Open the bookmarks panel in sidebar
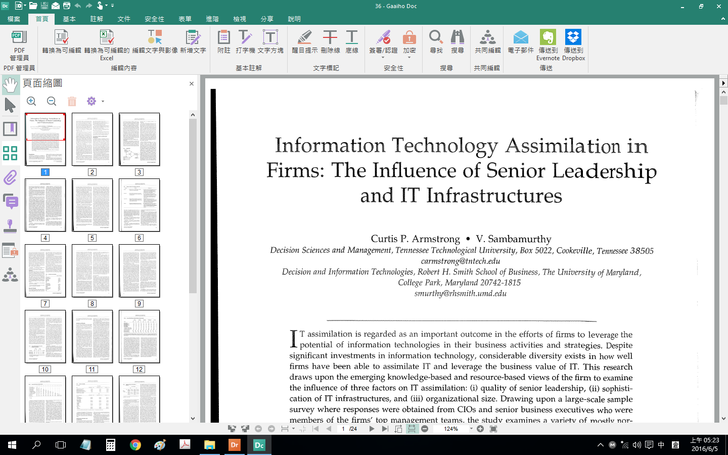This screenshot has height=455, width=728. [10, 129]
